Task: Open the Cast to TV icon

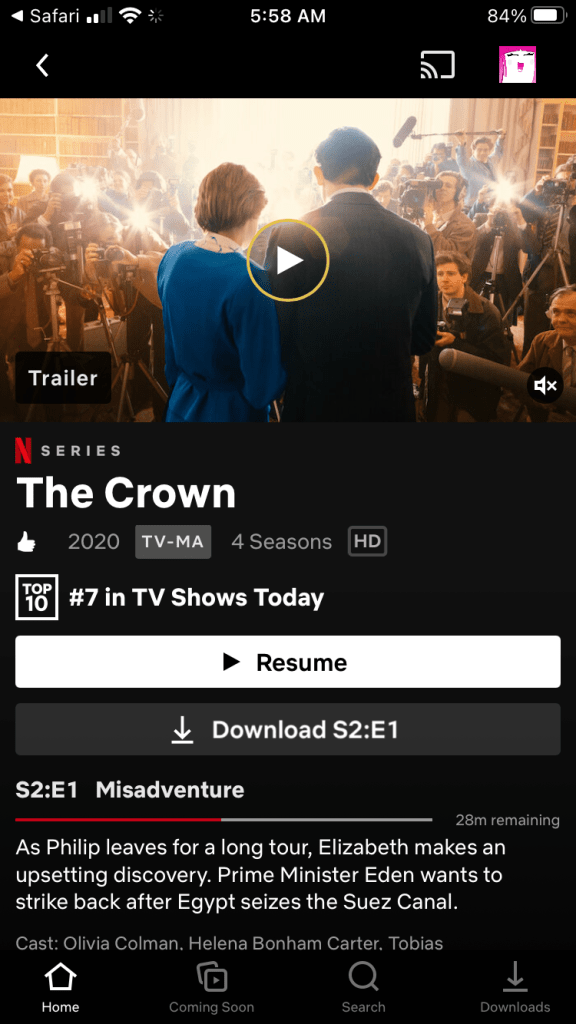Action: pyautogui.click(x=437, y=65)
